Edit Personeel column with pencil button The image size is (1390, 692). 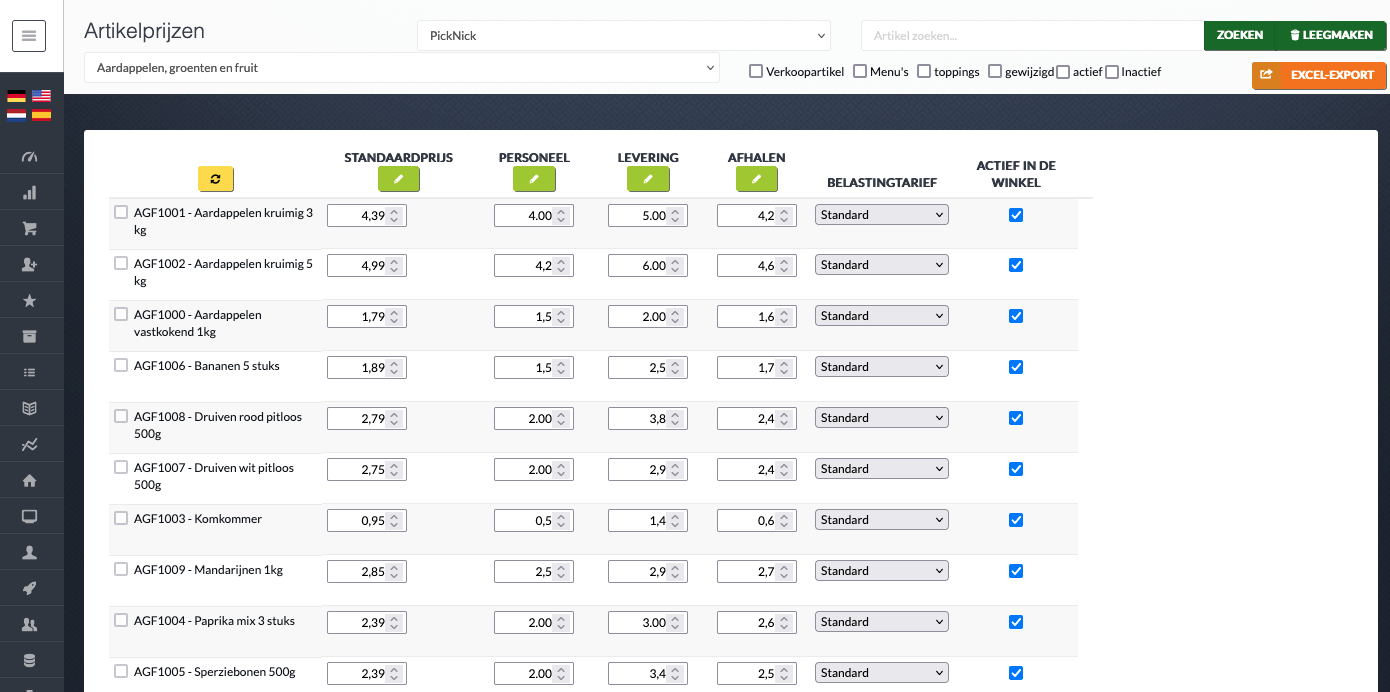point(534,179)
